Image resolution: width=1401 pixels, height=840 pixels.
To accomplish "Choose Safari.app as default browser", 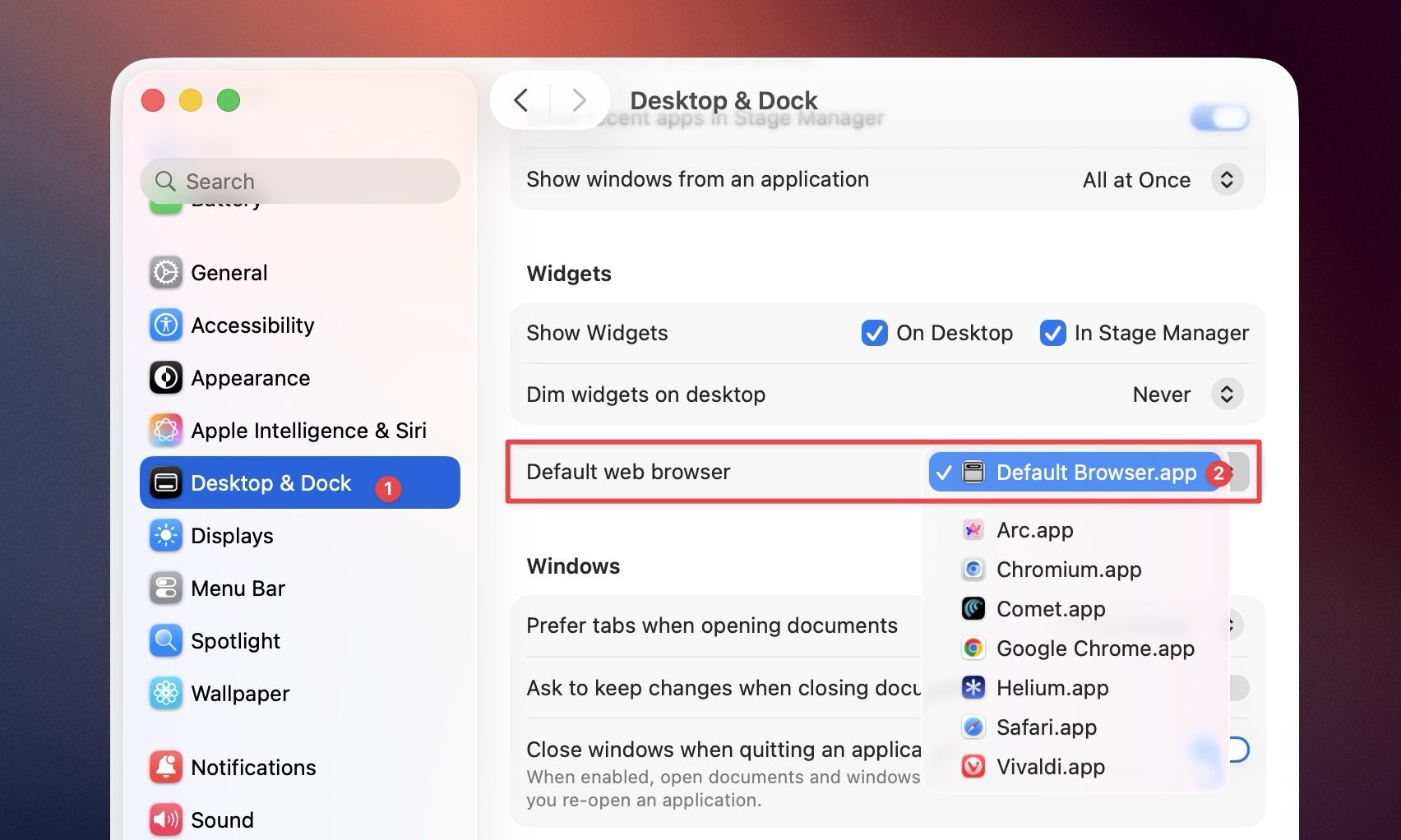I will [x=1075, y=727].
